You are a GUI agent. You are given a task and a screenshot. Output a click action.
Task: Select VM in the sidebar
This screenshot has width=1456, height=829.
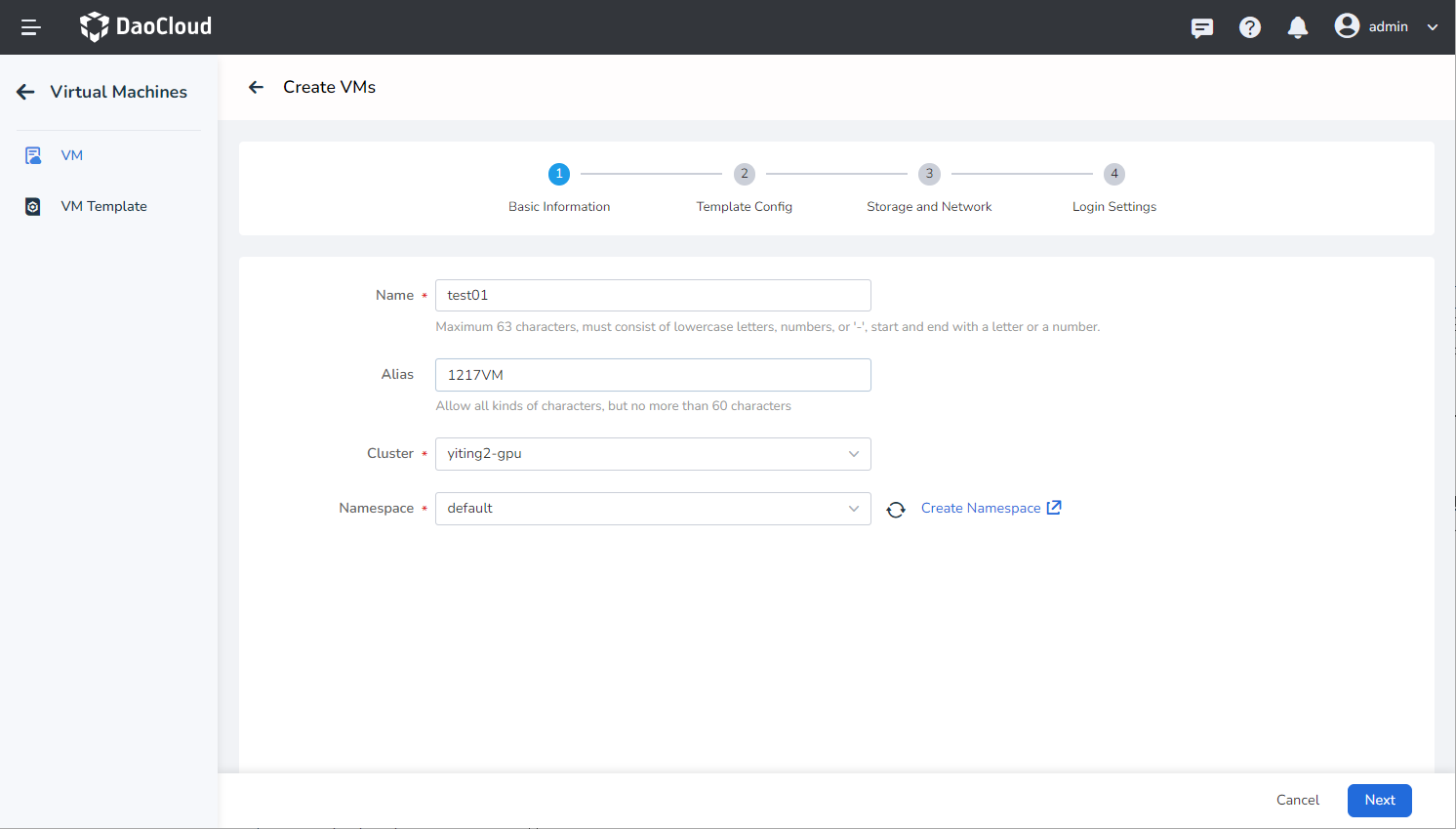(71, 155)
